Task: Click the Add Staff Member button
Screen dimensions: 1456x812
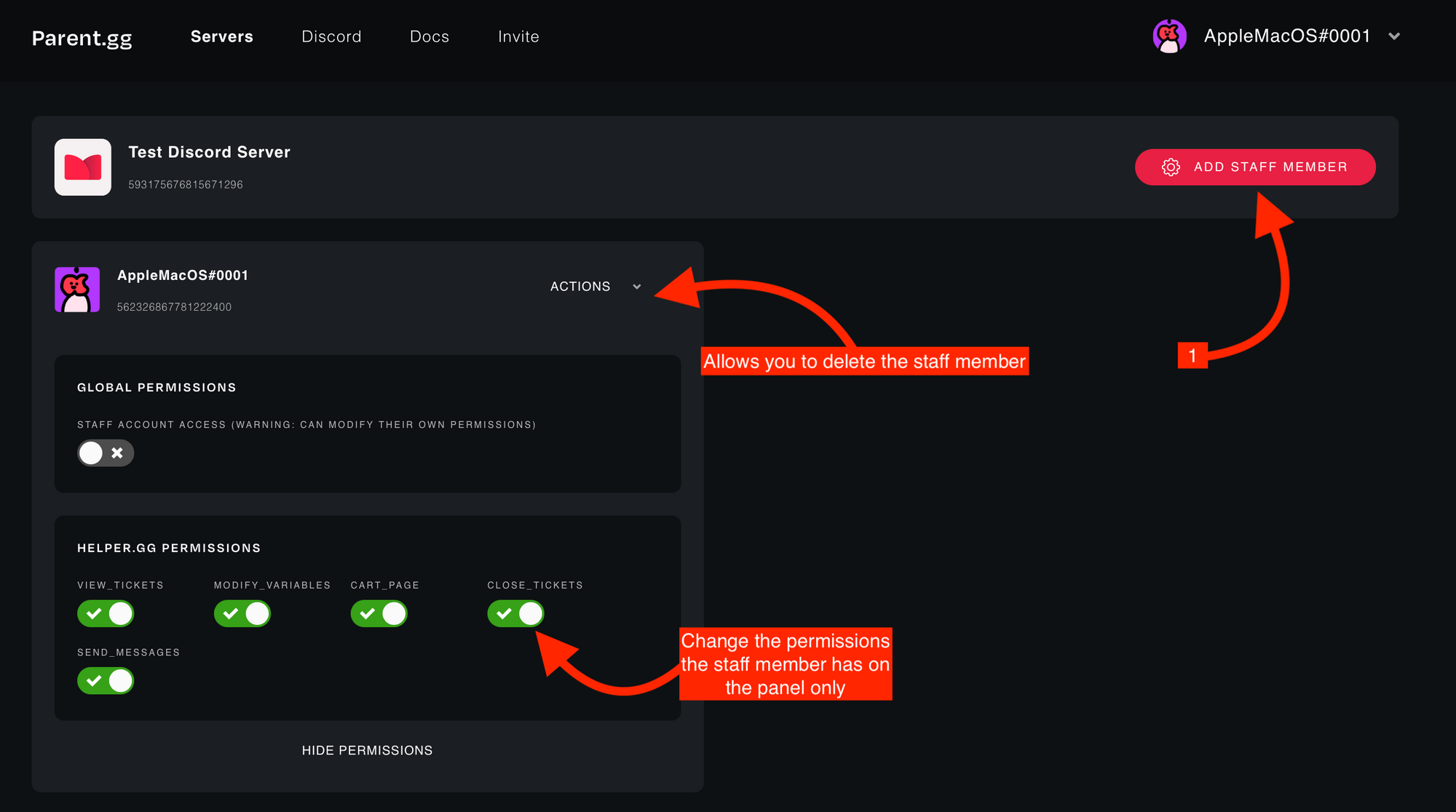Action: click(x=1255, y=167)
